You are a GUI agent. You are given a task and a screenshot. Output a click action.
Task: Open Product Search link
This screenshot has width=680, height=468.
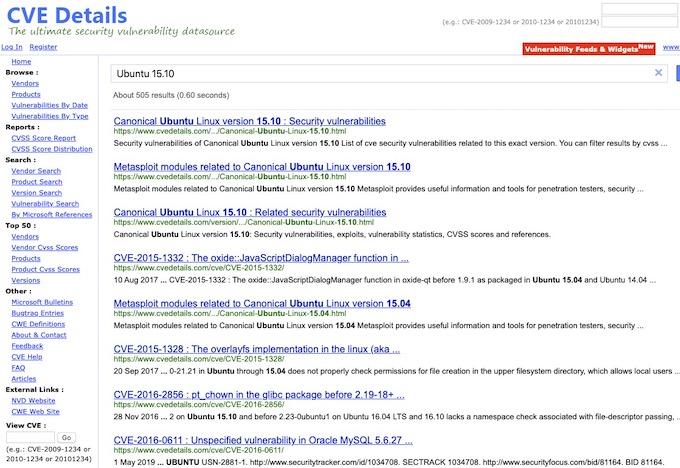pyautogui.click(x=37, y=182)
